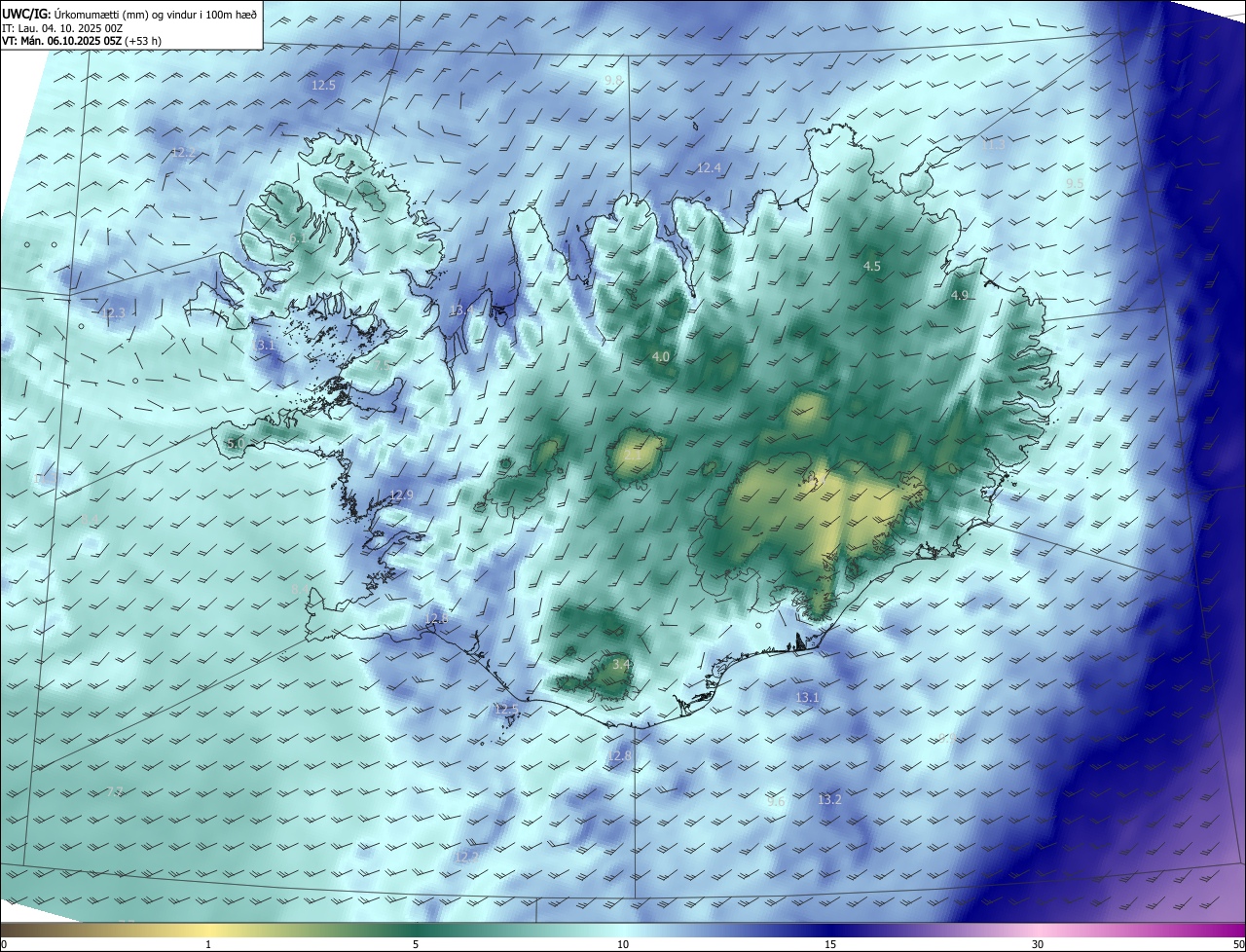
Task: Click the 6.1 value label in the Westfjords
Action: tap(297, 238)
